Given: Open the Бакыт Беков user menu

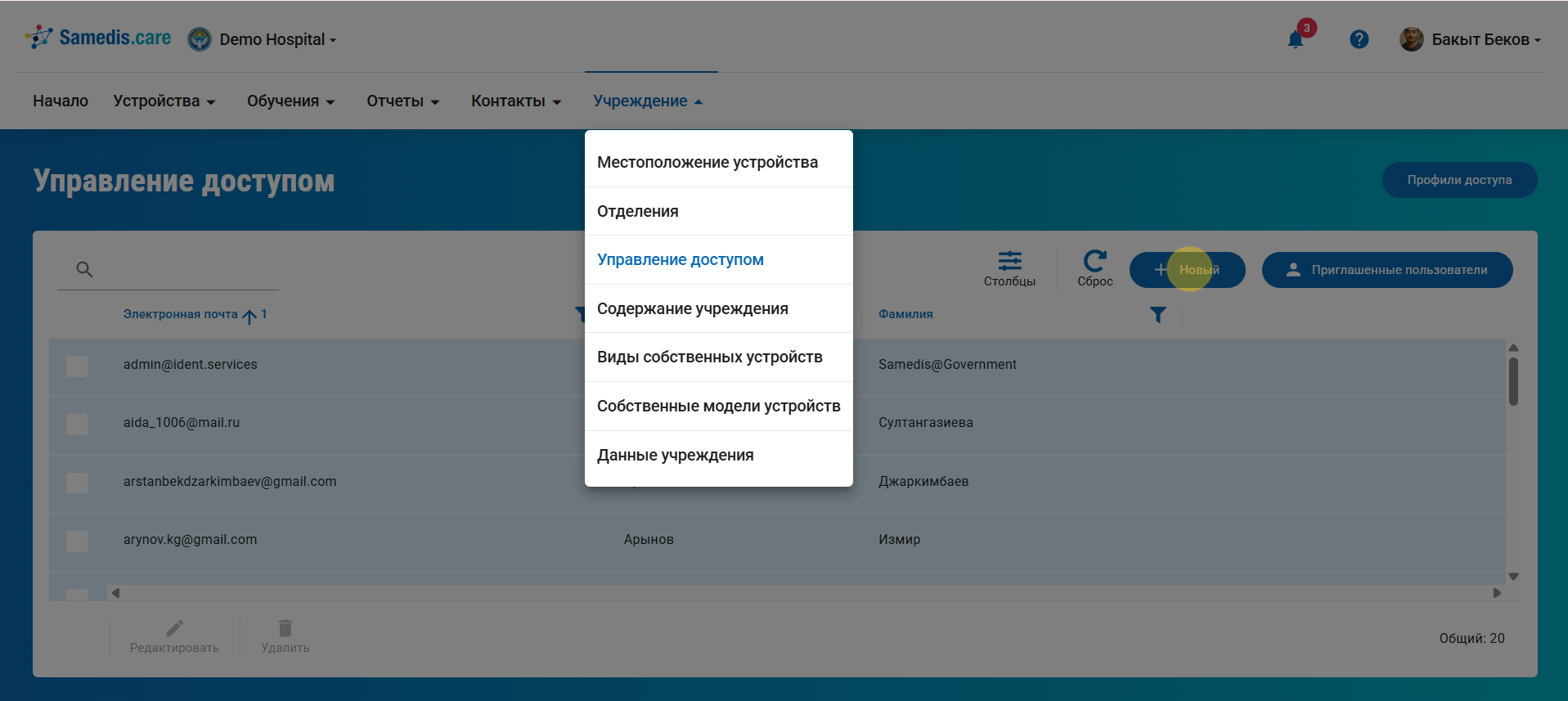Looking at the screenshot, I should [x=1471, y=39].
